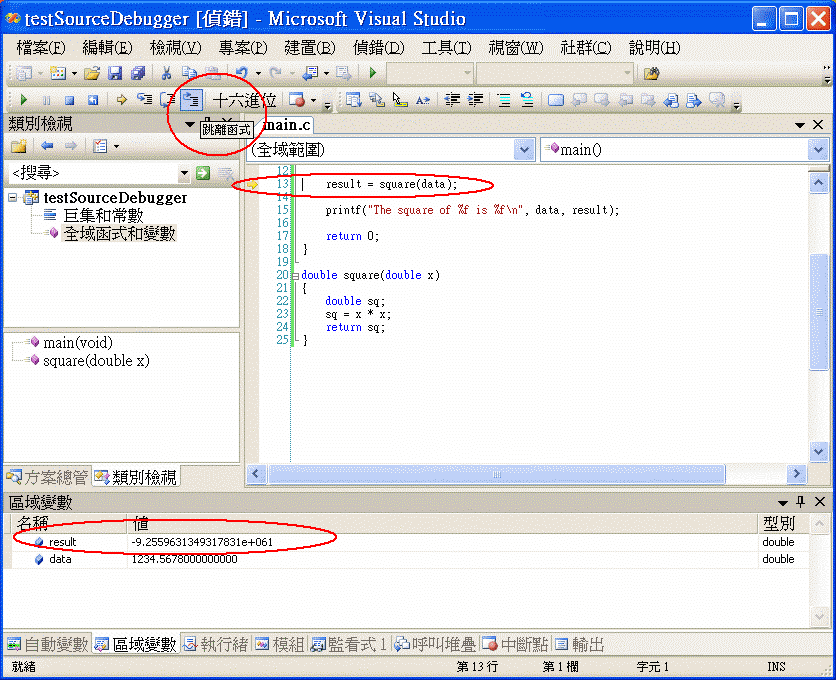Click the Show Next Statement yellow arrow

click(x=122, y=100)
